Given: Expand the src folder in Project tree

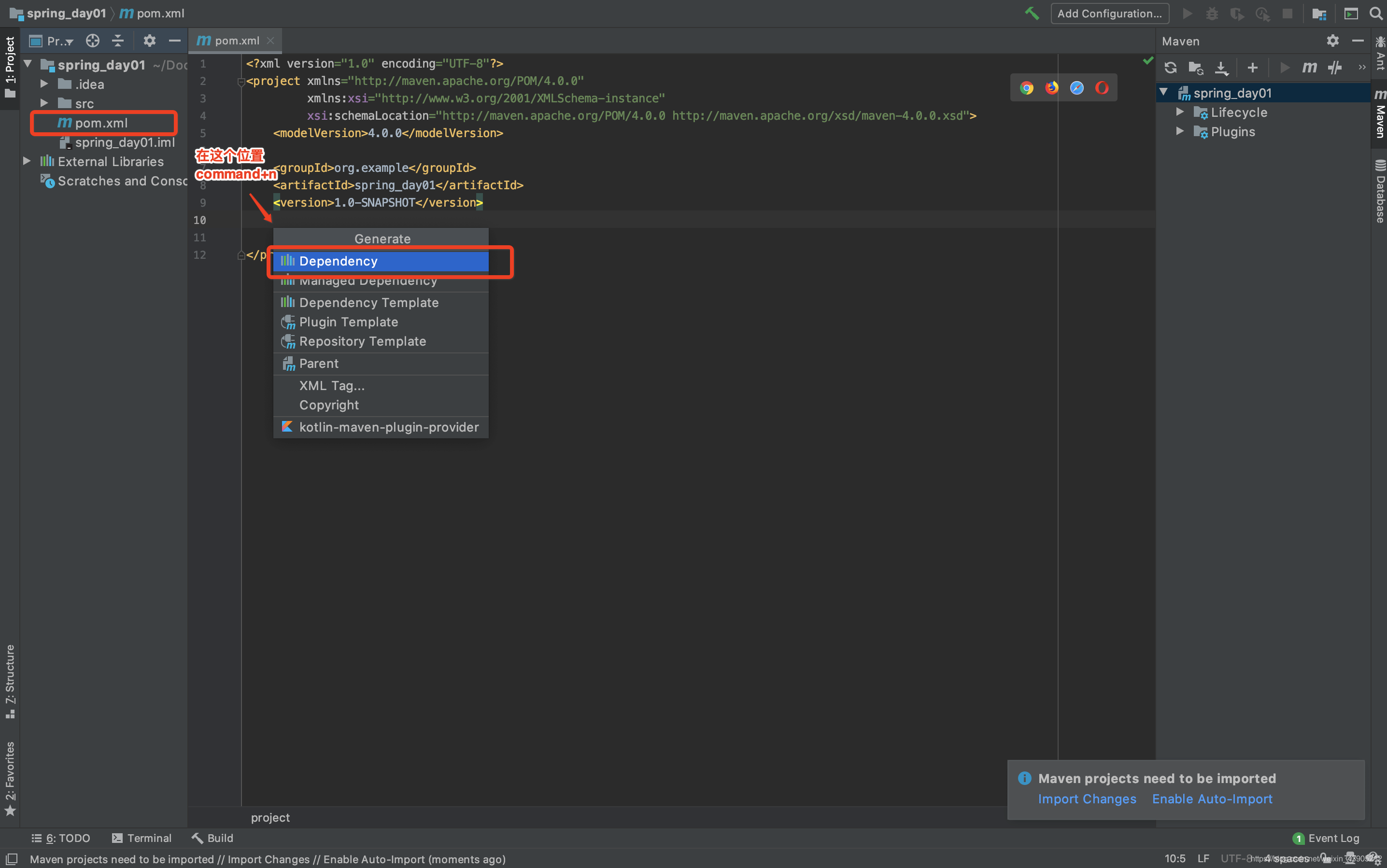Looking at the screenshot, I should coord(44,103).
